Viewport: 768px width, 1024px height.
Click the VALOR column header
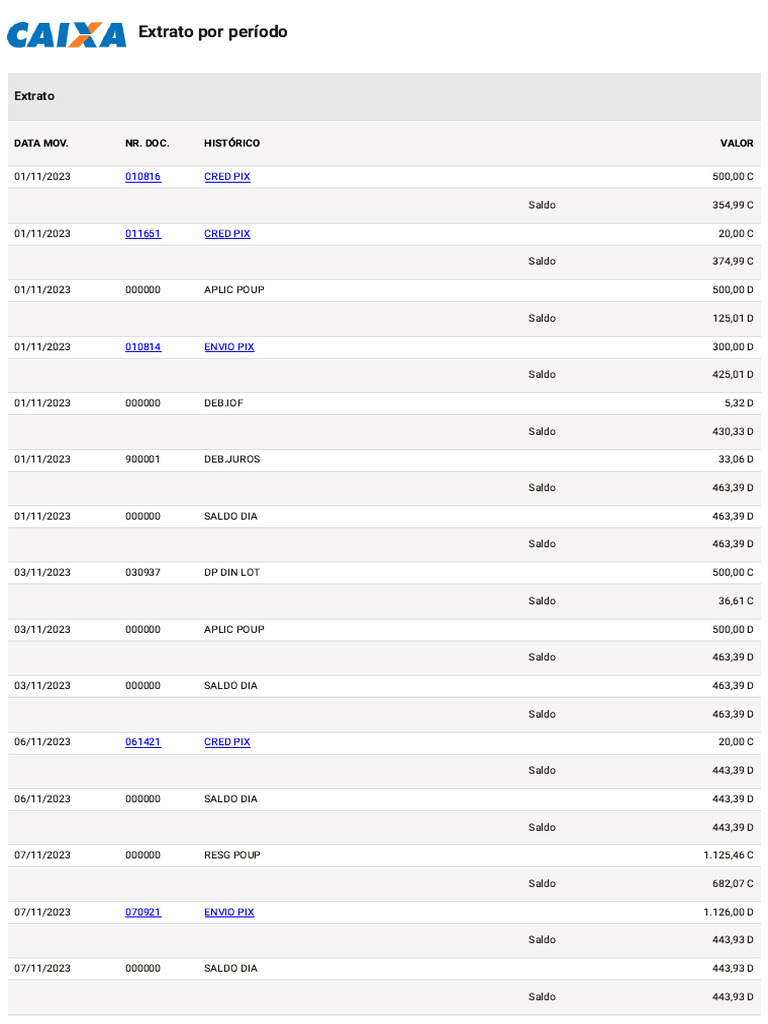(x=737, y=143)
